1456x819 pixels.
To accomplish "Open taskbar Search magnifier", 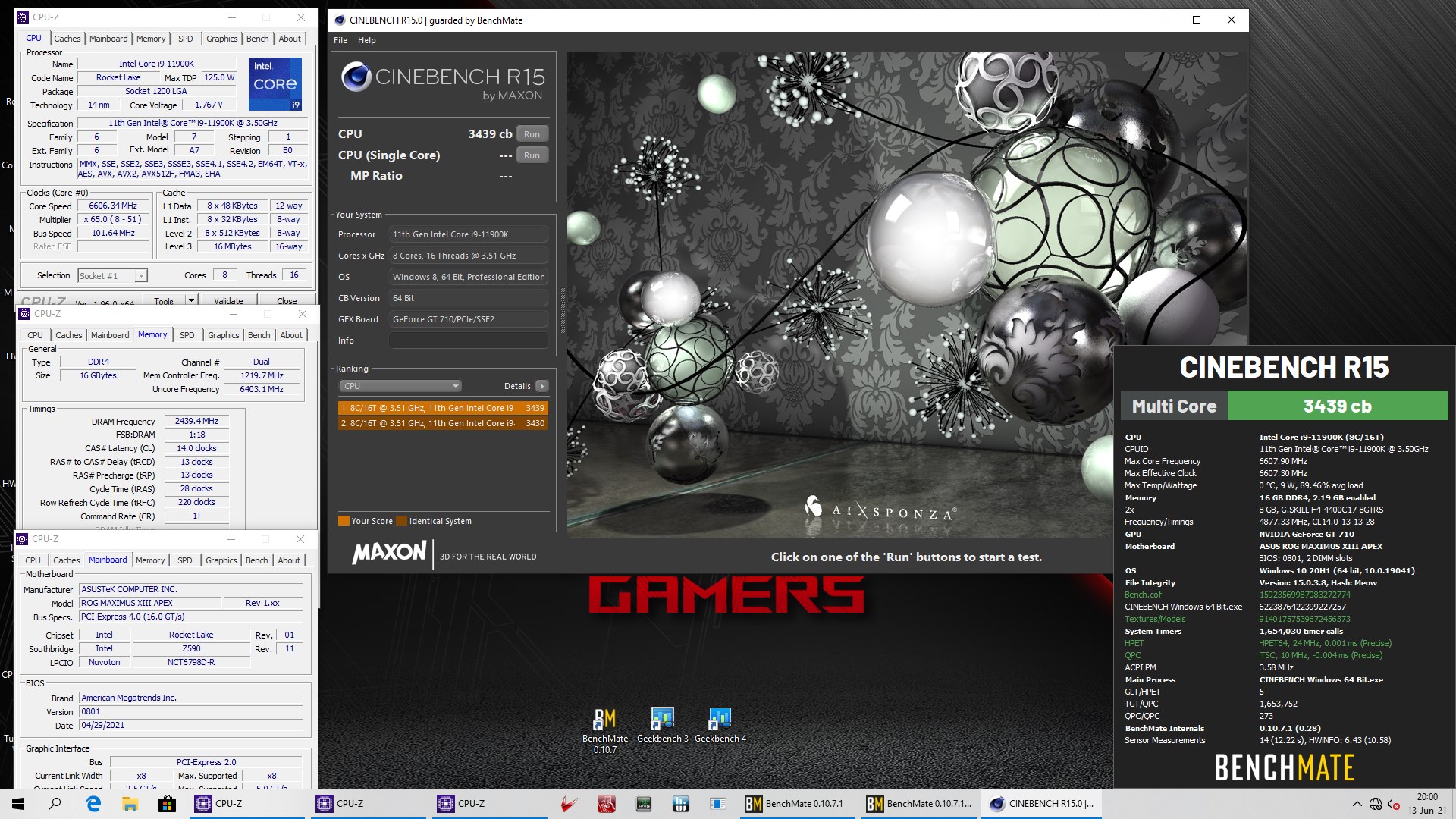I will pyautogui.click(x=55, y=804).
